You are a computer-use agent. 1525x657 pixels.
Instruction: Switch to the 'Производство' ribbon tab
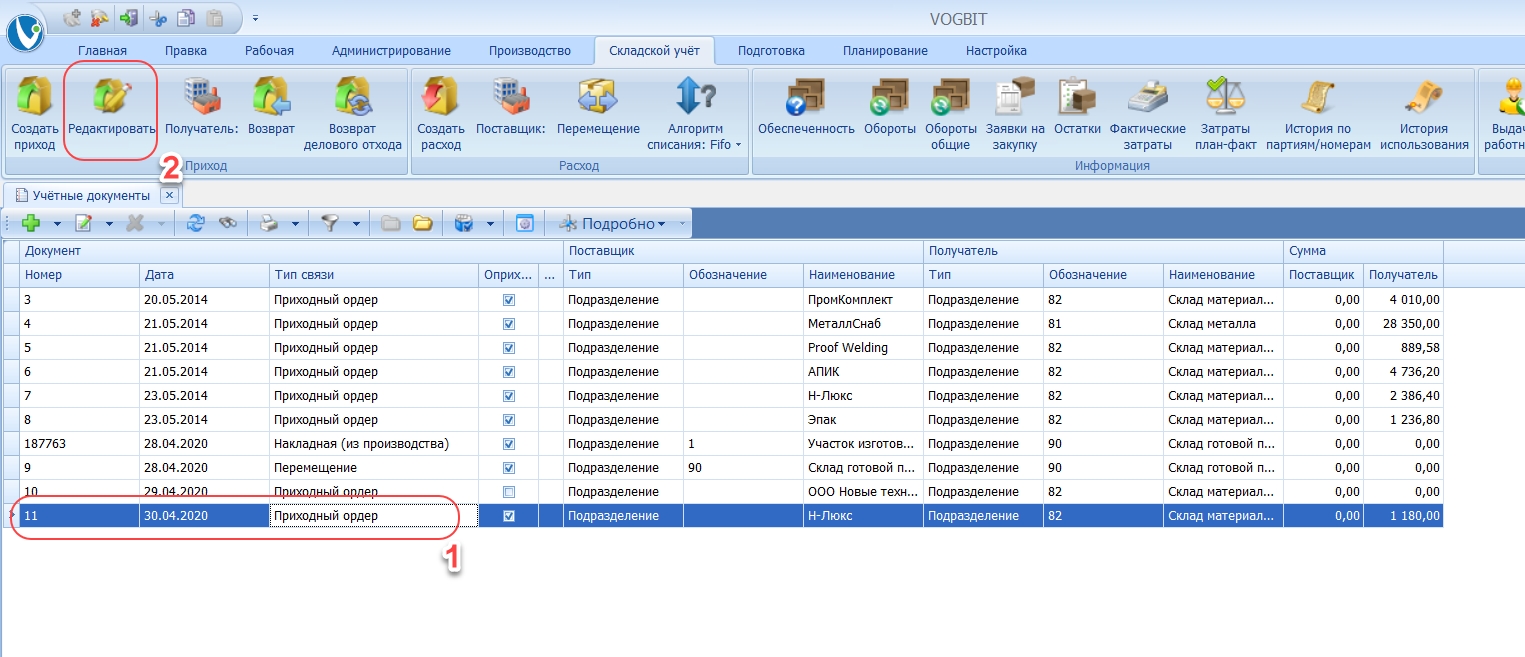pos(529,51)
